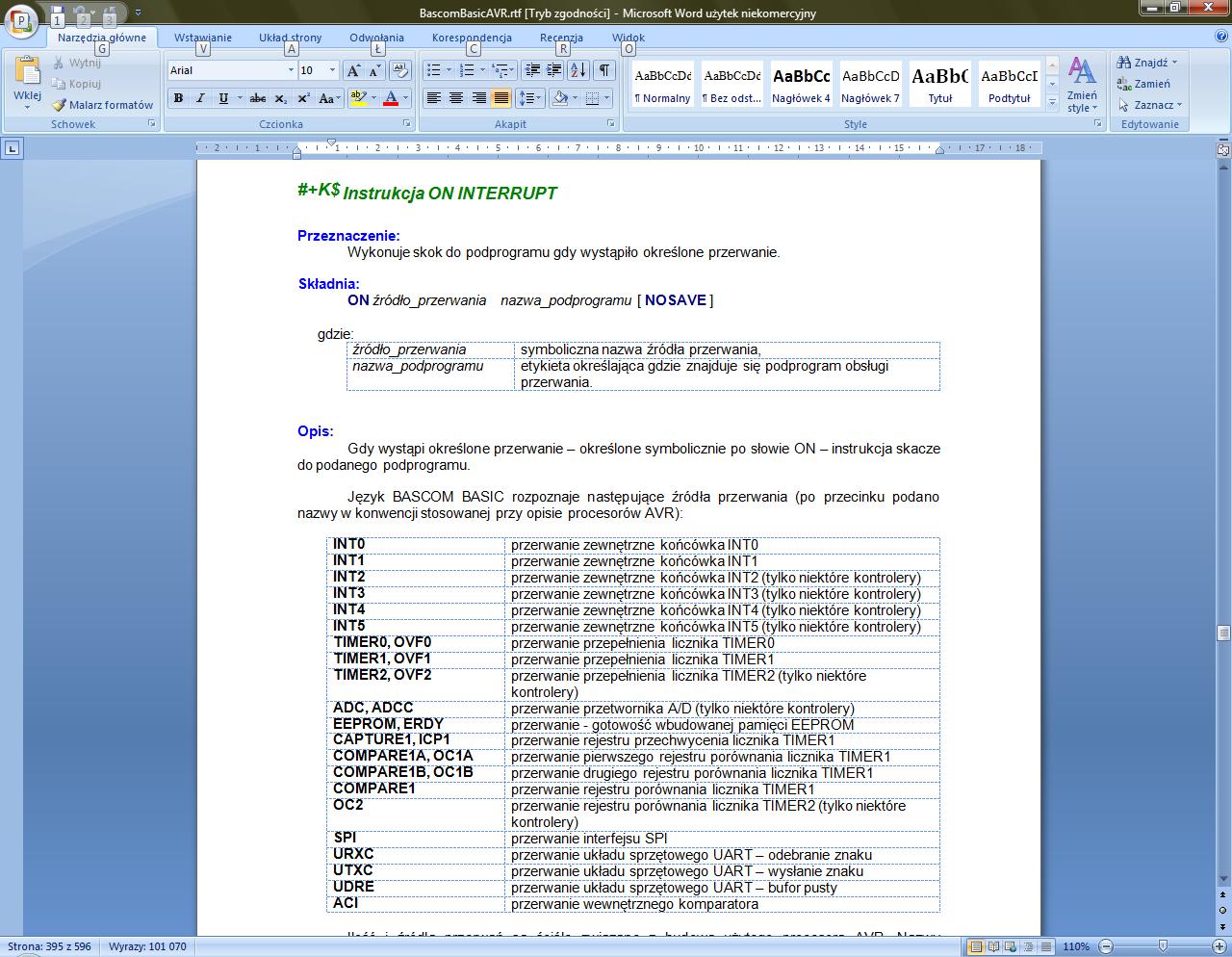Click the Malarz formatów format painter
The height and width of the screenshot is (957, 1232).
pyautogui.click(x=102, y=105)
